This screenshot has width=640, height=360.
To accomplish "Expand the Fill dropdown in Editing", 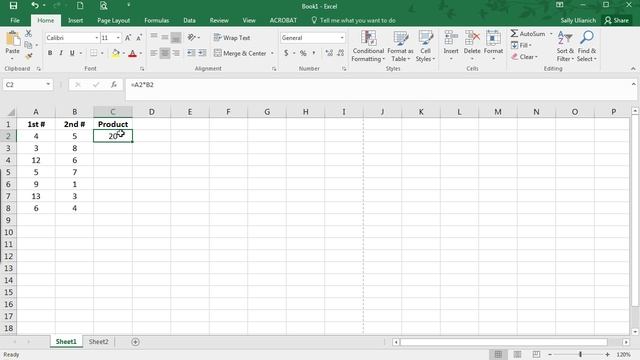I will pyautogui.click(x=530, y=45).
